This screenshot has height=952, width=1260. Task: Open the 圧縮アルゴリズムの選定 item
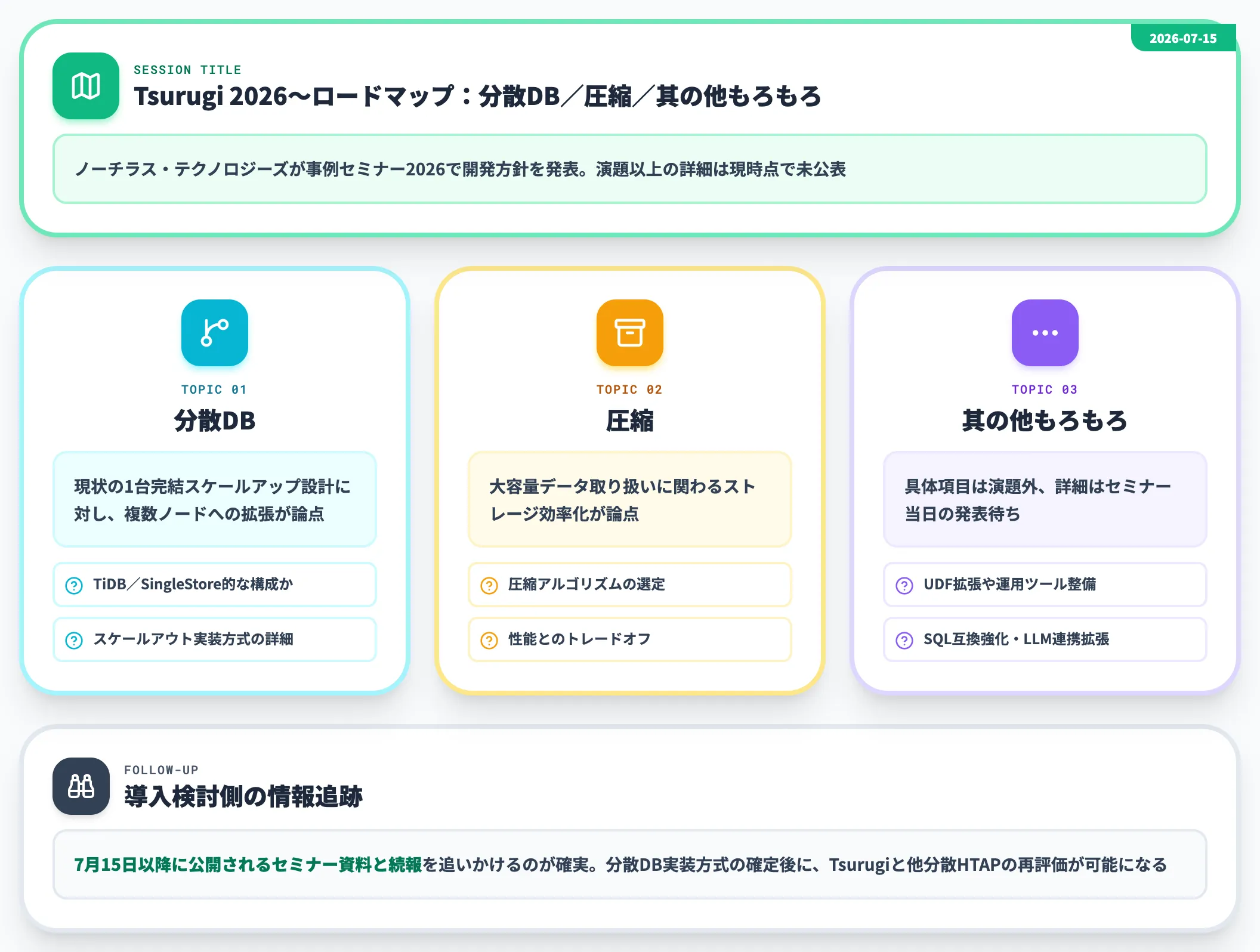click(x=630, y=585)
